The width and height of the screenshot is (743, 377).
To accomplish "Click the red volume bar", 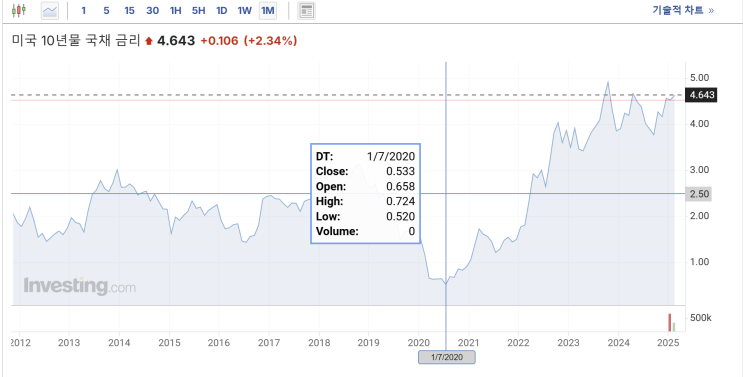I will [670, 323].
